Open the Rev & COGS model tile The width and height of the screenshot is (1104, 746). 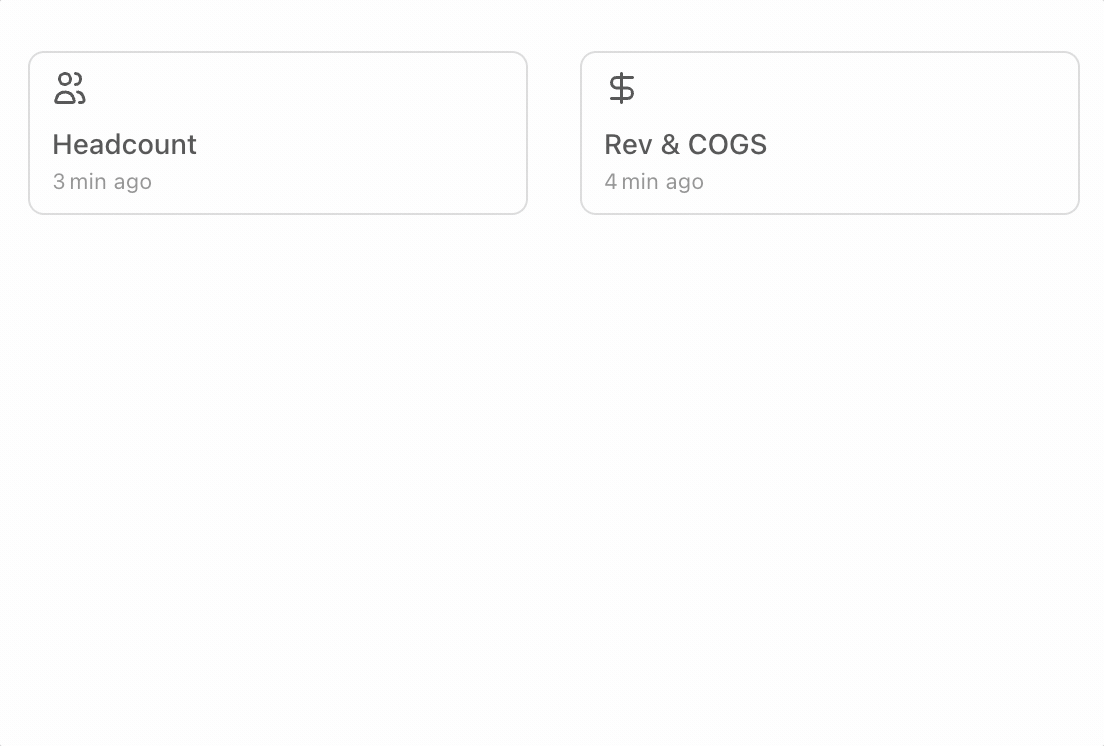830,133
